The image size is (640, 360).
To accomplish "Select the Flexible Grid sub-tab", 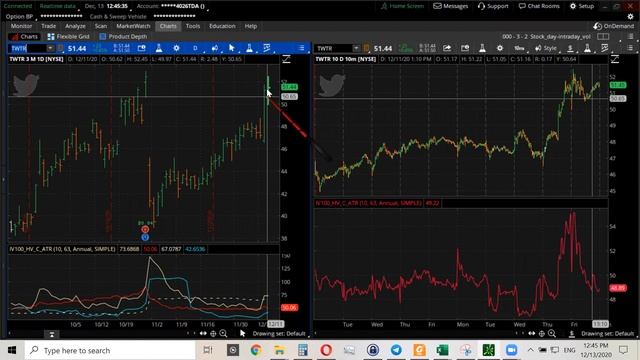I will [68, 37].
